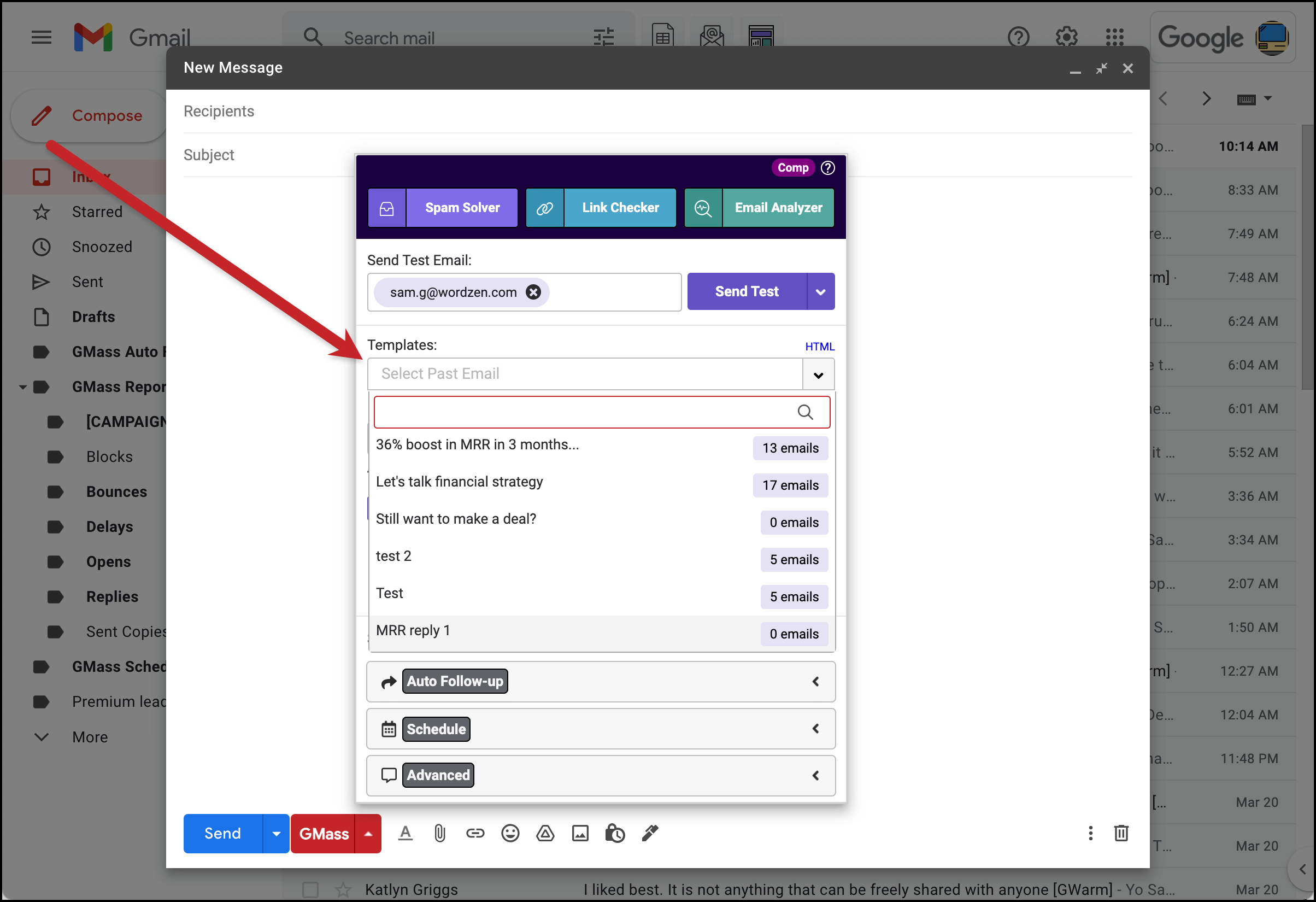Click the Gmail Compose button
1316x902 pixels.
click(89, 115)
